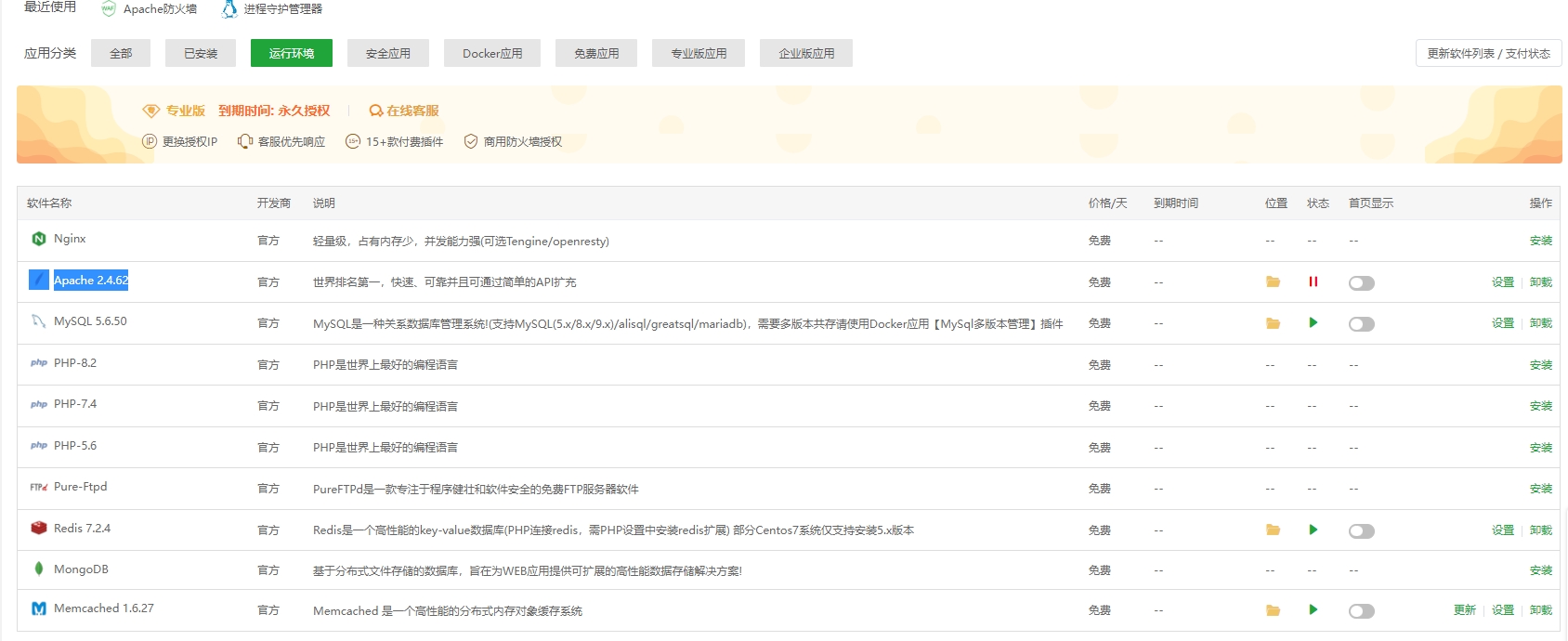Uninstall MySQL via 卸载 link

click(1541, 323)
